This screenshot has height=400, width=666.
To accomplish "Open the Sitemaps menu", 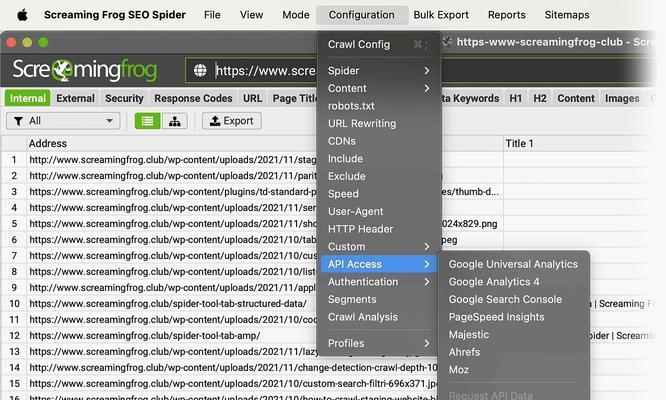I will [x=567, y=15].
